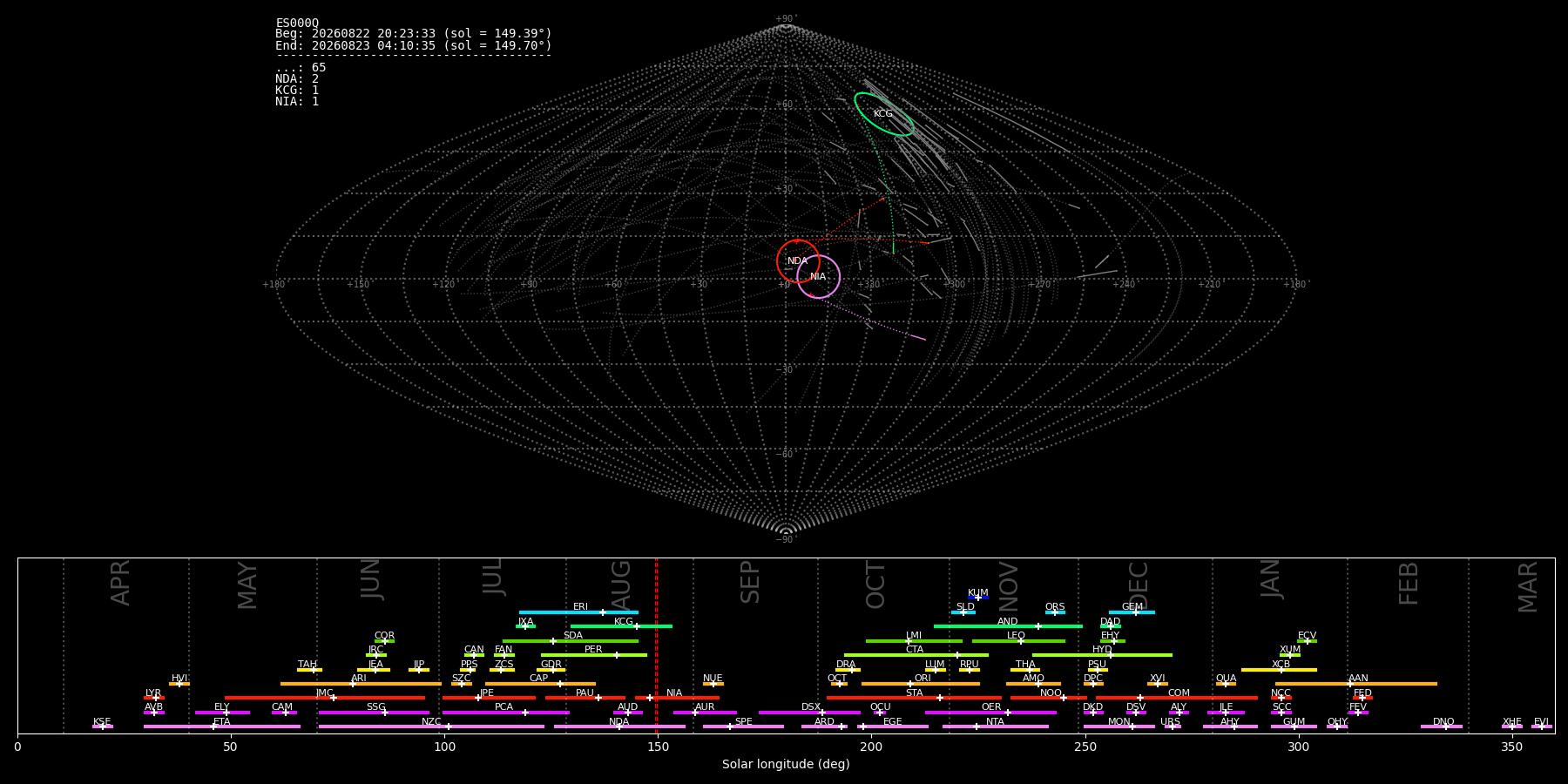Click the pink NIA radiant circle on the sky map
The image size is (1568, 784).
coord(818,277)
